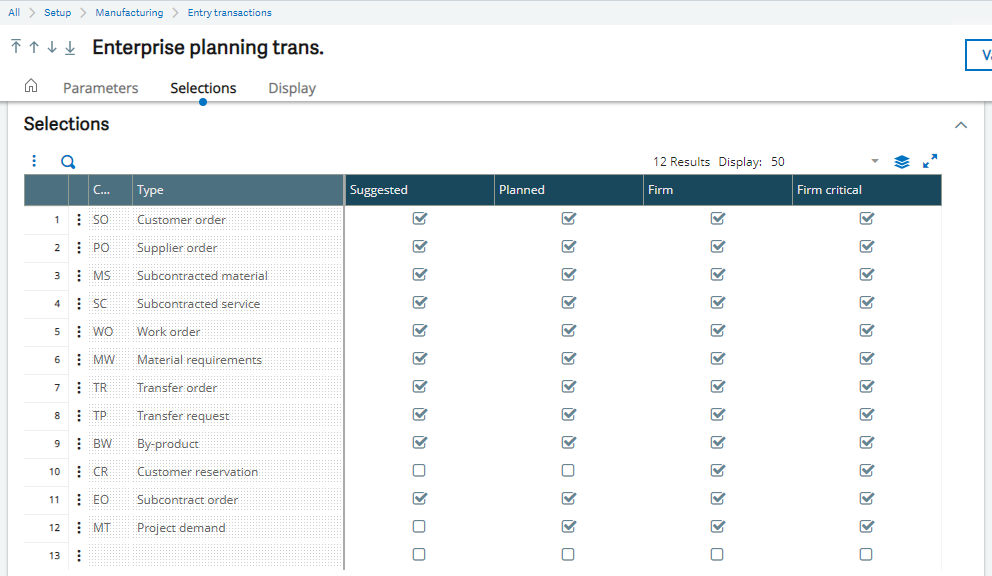Go to previous record using up arrow
The width and height of the screenshot is (992, 576).
tap(34, 48)
